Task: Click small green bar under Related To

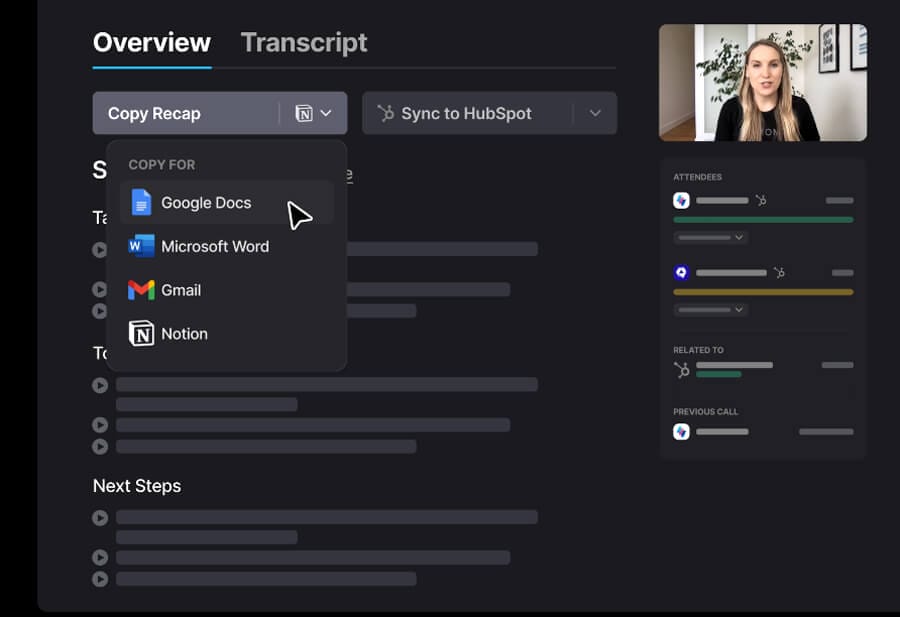Action: pyautogui.click(x=719, y=375)
